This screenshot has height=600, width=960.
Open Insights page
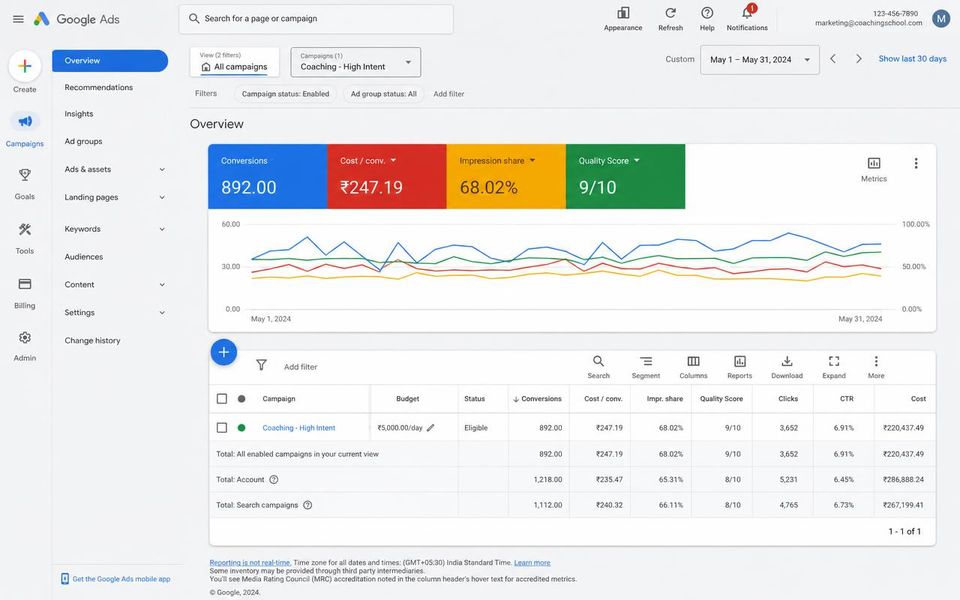tap(79, 114)
